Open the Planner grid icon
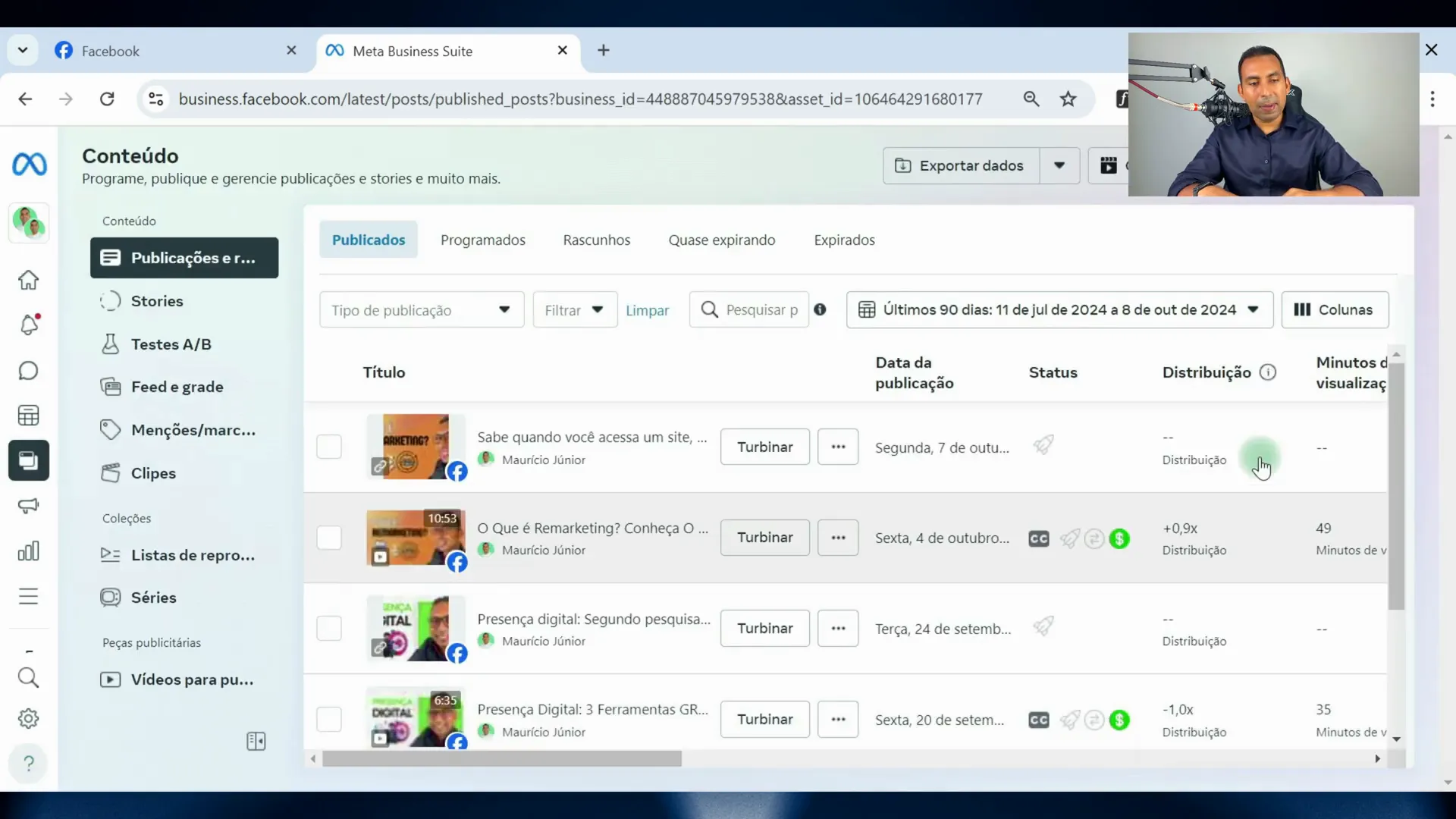This screenshot has height=819, width=1456. [28, 416]
